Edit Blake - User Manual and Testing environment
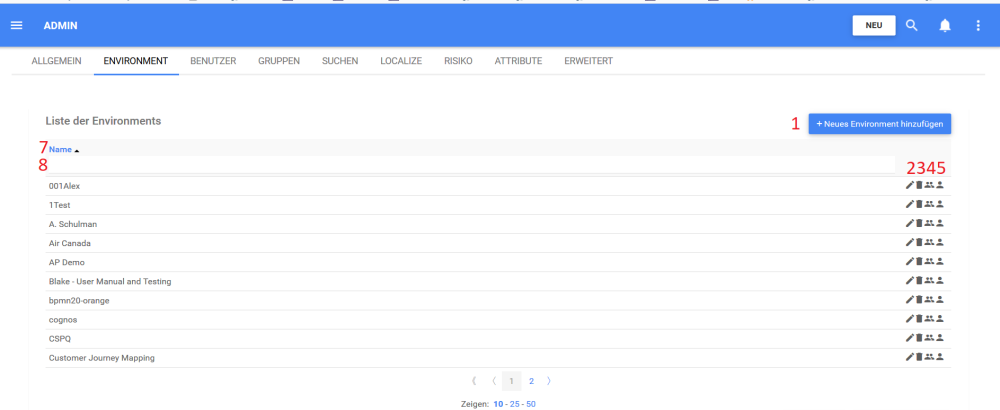Image resolution: width=1000 pixels, height=410 pixels. tap(910, 281)
